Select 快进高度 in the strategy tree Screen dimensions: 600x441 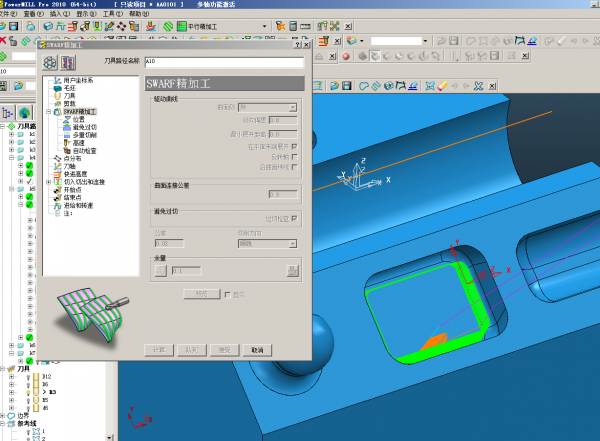tap(77, 174)
